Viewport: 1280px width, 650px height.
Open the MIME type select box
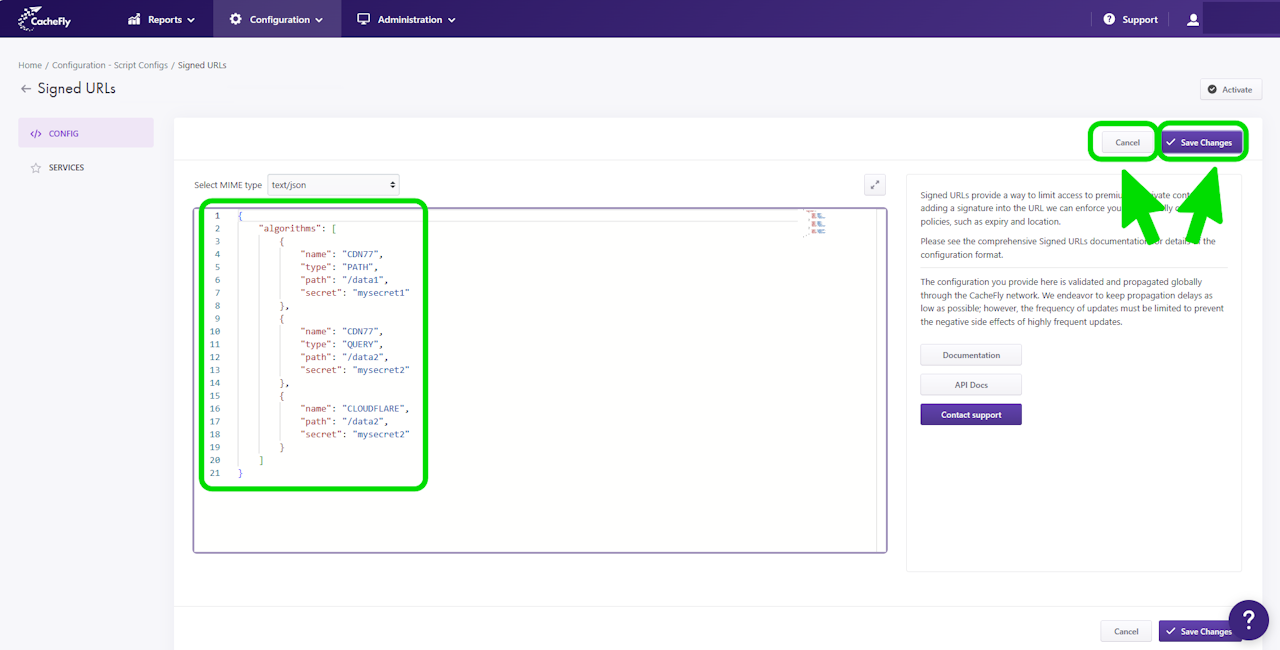click(333, 185)
